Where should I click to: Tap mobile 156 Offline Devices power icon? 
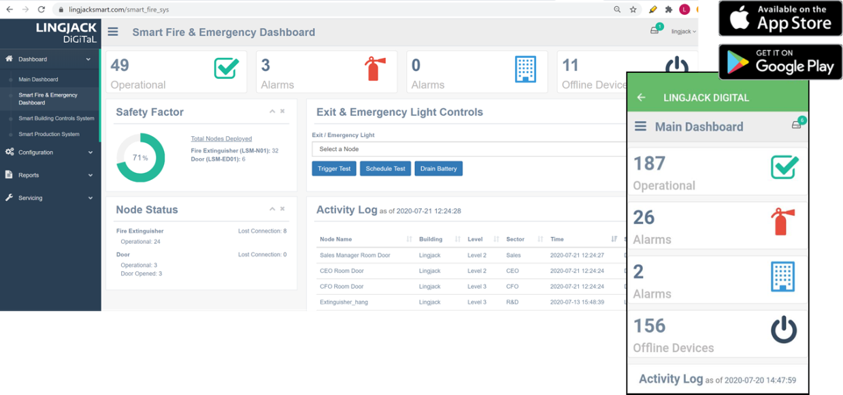tap(783, 329)
